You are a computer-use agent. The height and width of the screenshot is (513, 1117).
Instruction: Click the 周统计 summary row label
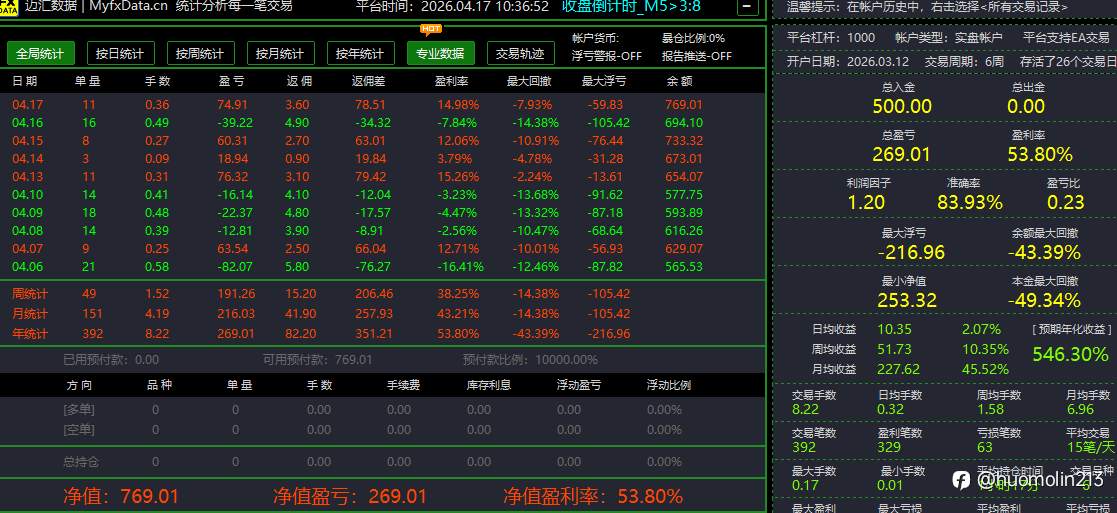[x=30, y=294]
